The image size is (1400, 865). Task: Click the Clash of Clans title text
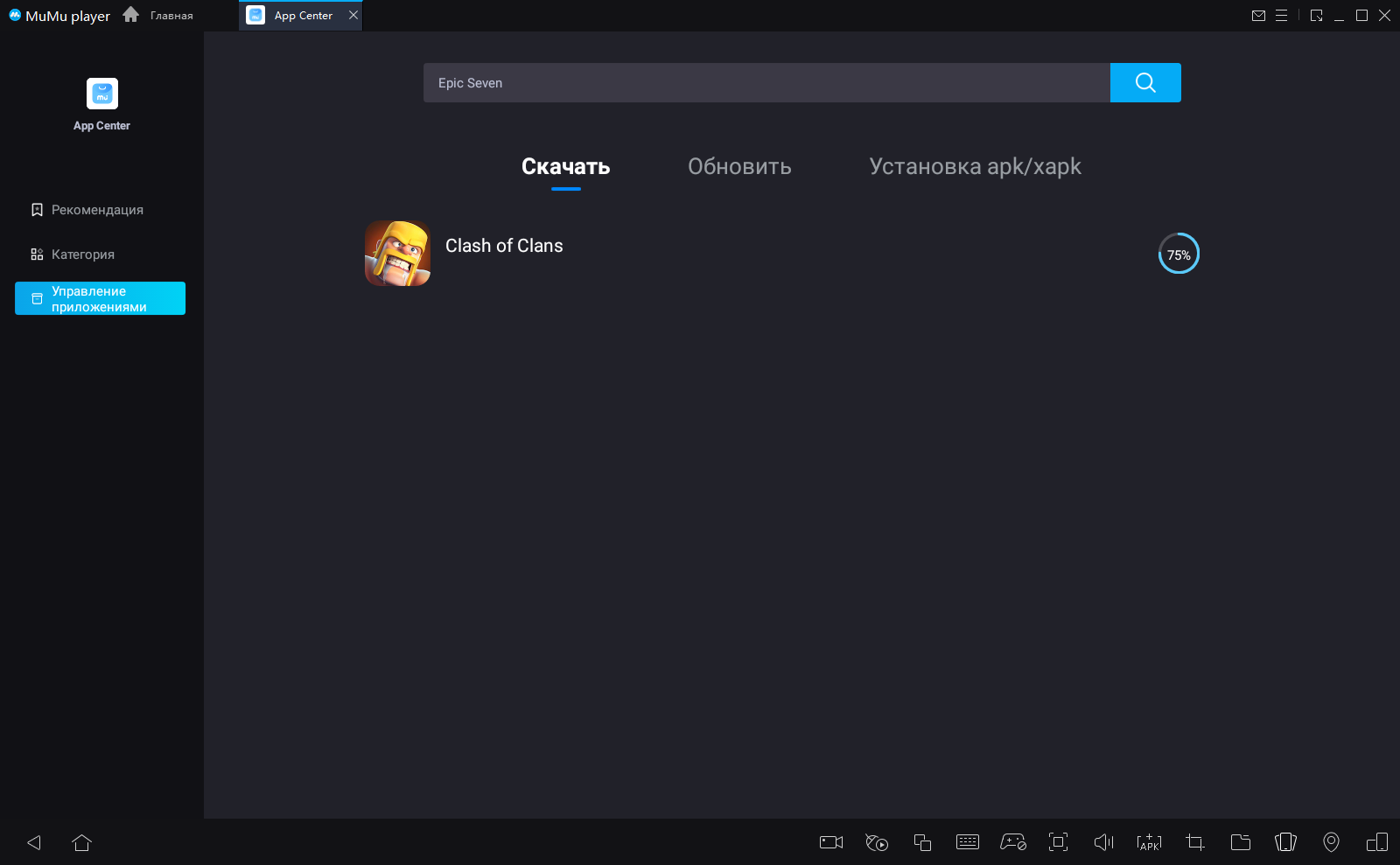click(x=504, y=246)
